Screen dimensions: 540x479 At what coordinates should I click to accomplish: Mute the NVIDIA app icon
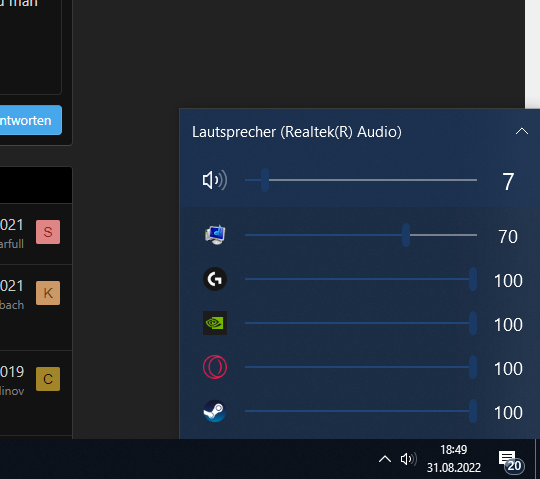coord(215,323)
